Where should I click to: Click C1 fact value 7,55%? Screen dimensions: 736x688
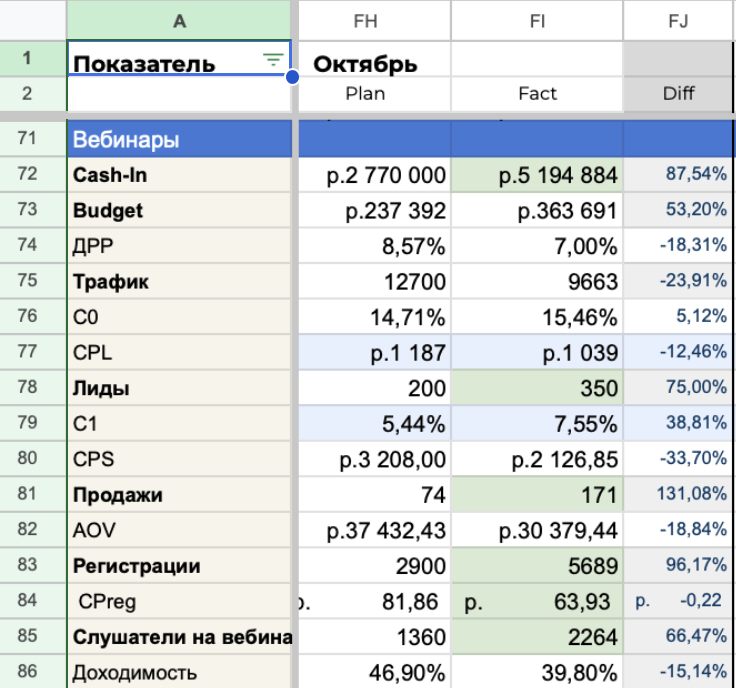click(537, 424)
